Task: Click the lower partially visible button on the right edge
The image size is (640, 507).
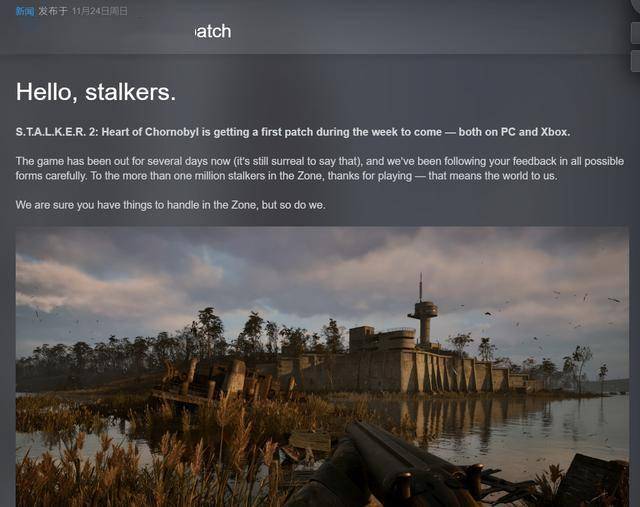Action: [x=635, y=61]
